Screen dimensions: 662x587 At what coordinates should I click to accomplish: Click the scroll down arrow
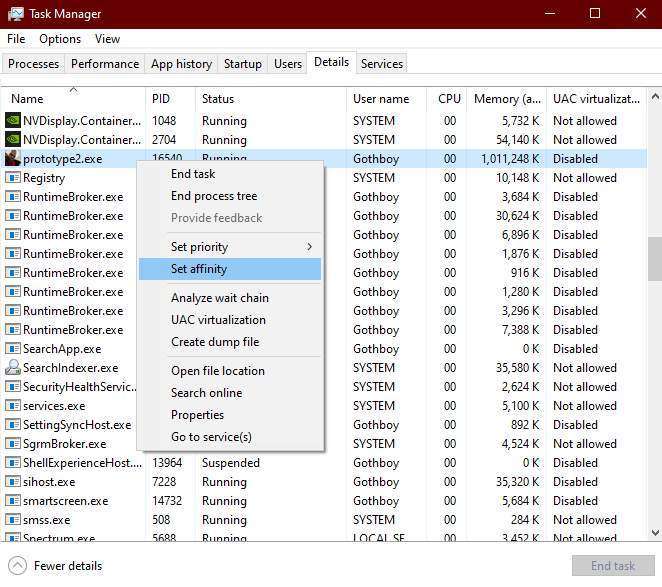tap(655, 533)
